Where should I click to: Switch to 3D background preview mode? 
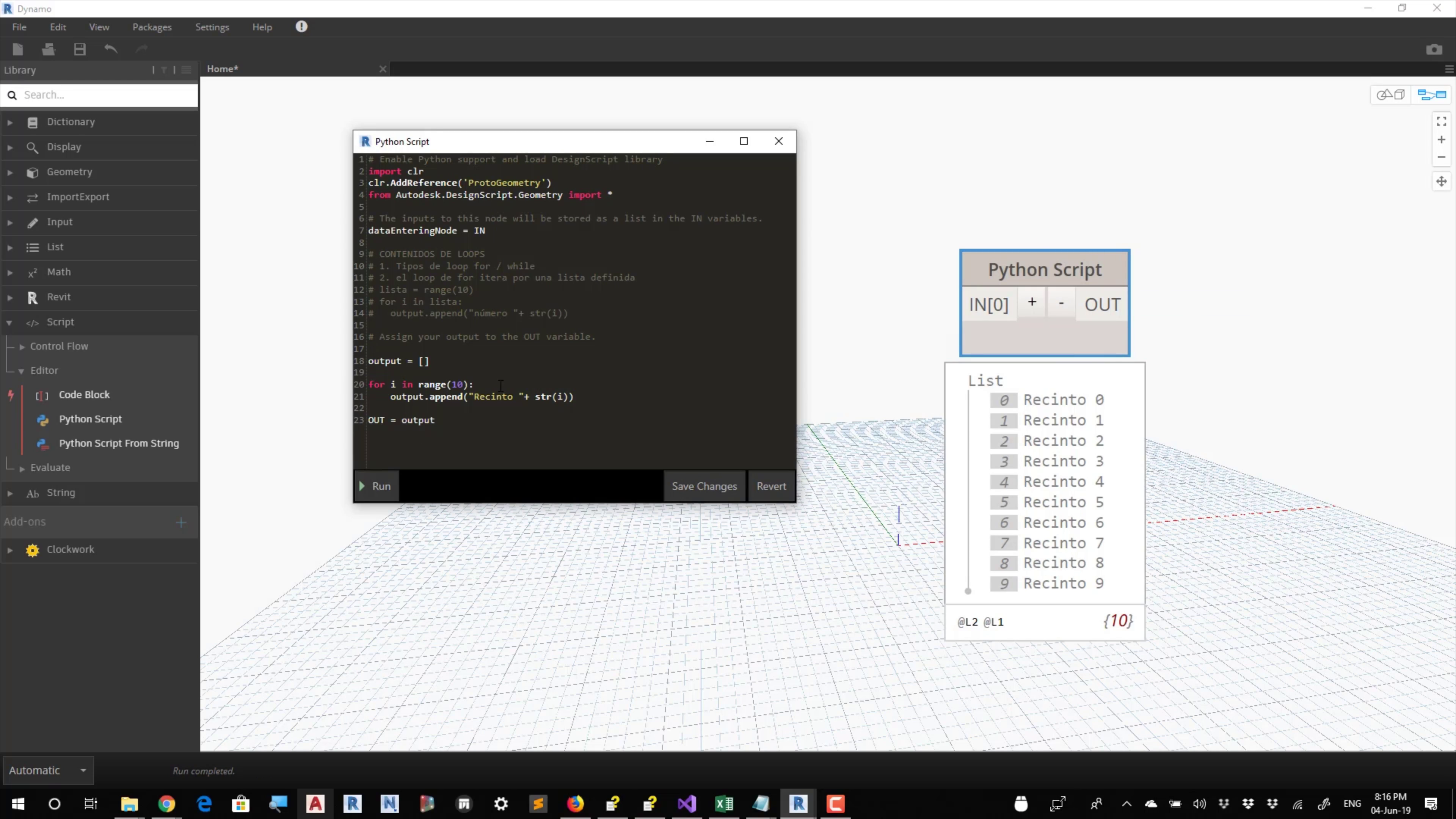[x=1390, y=94]
